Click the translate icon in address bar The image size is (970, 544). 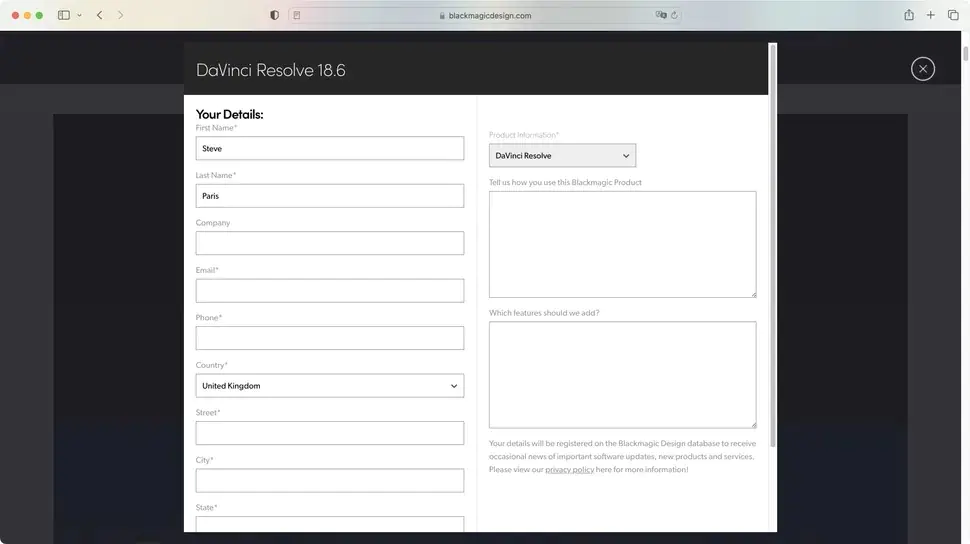click(x=661, y=15)
